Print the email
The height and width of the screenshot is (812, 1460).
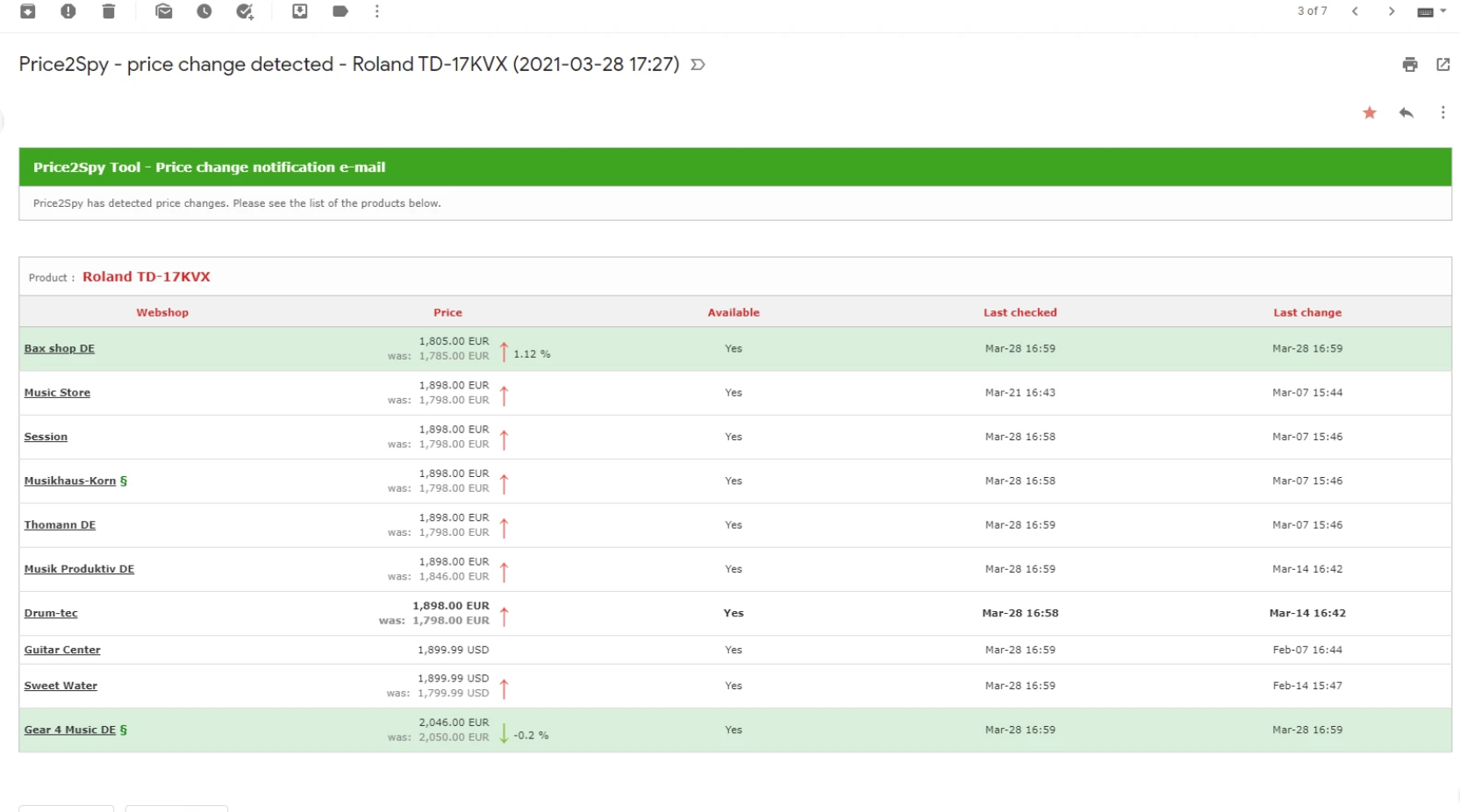[x=1410, y=64]
